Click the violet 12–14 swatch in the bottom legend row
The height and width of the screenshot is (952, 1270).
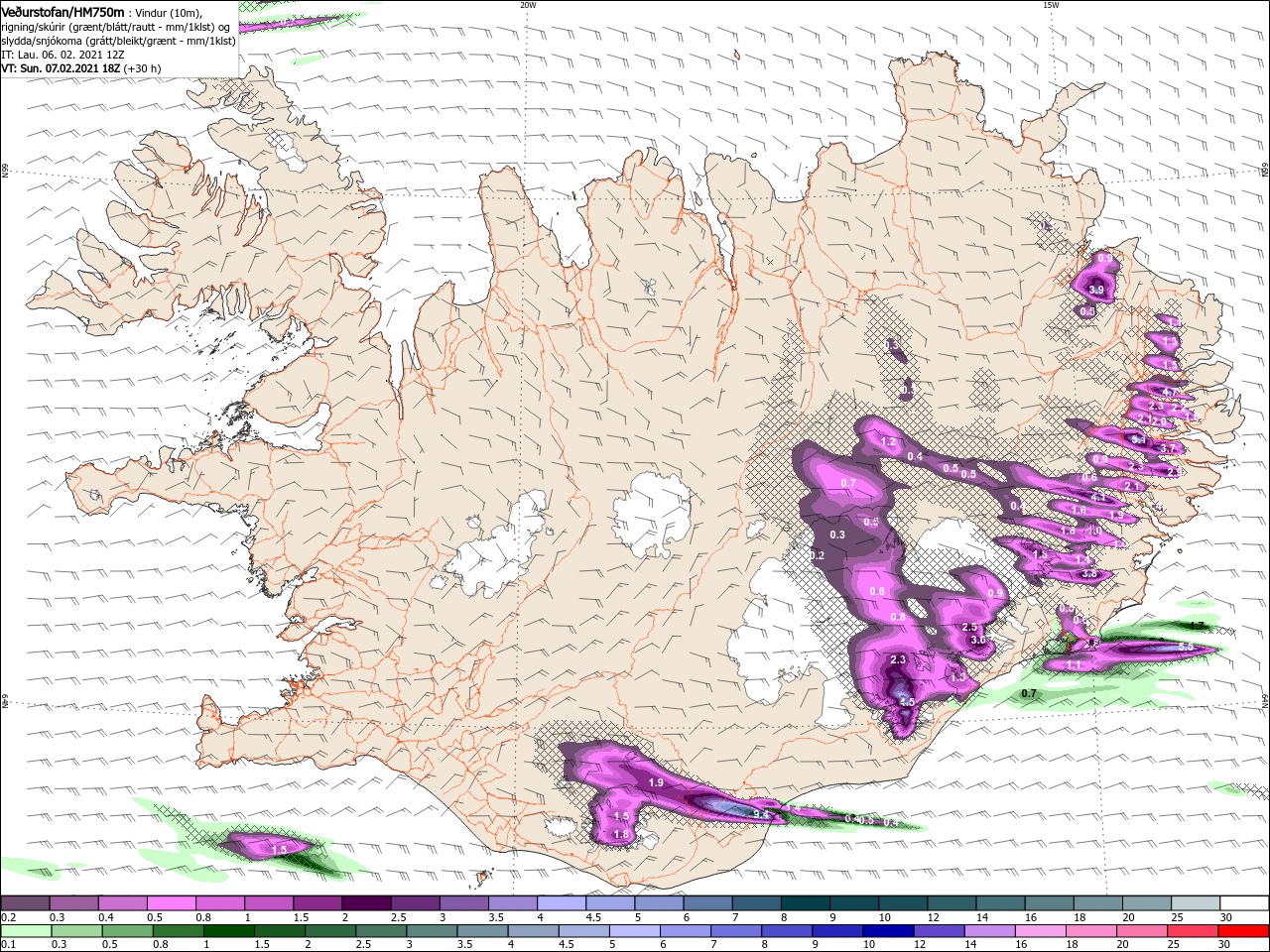pos(938,931)
